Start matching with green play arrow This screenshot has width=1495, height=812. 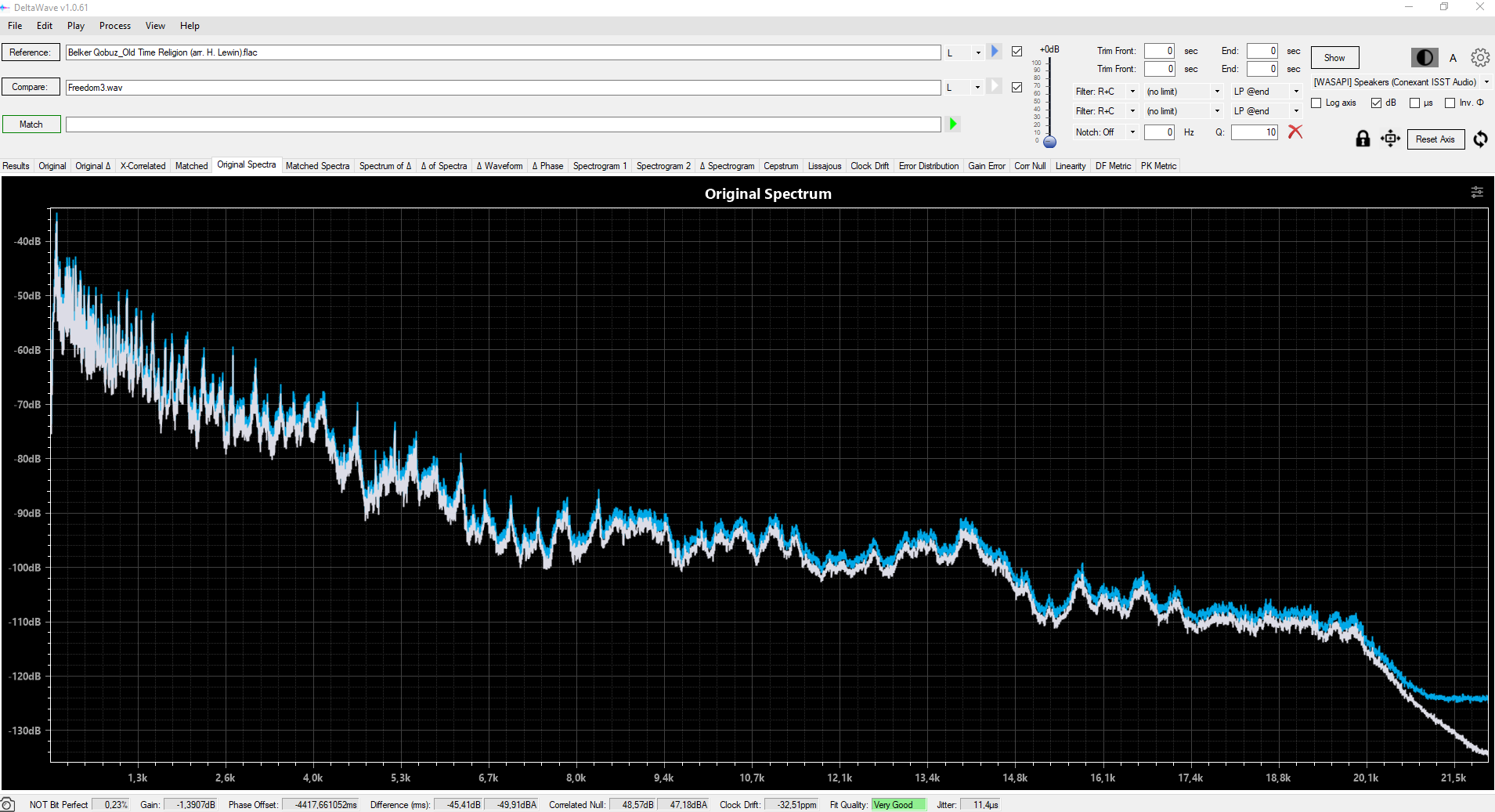click(x=953, y=124)
